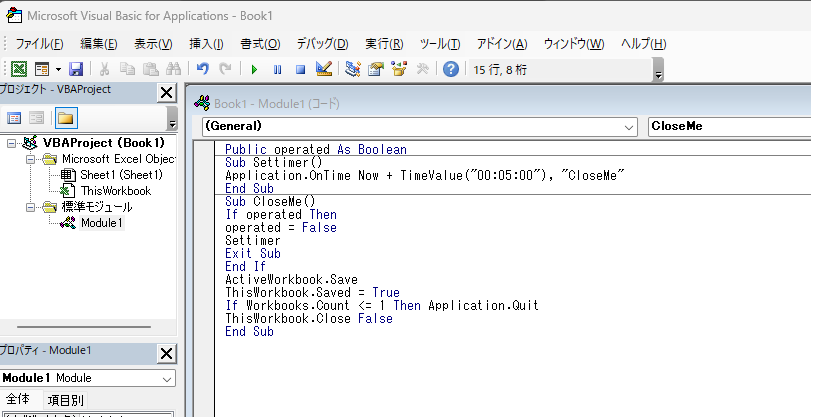Run the macro with the green play icon
Image resolution: width=827 pixels, height=417 pixels.
pos(254,69)
